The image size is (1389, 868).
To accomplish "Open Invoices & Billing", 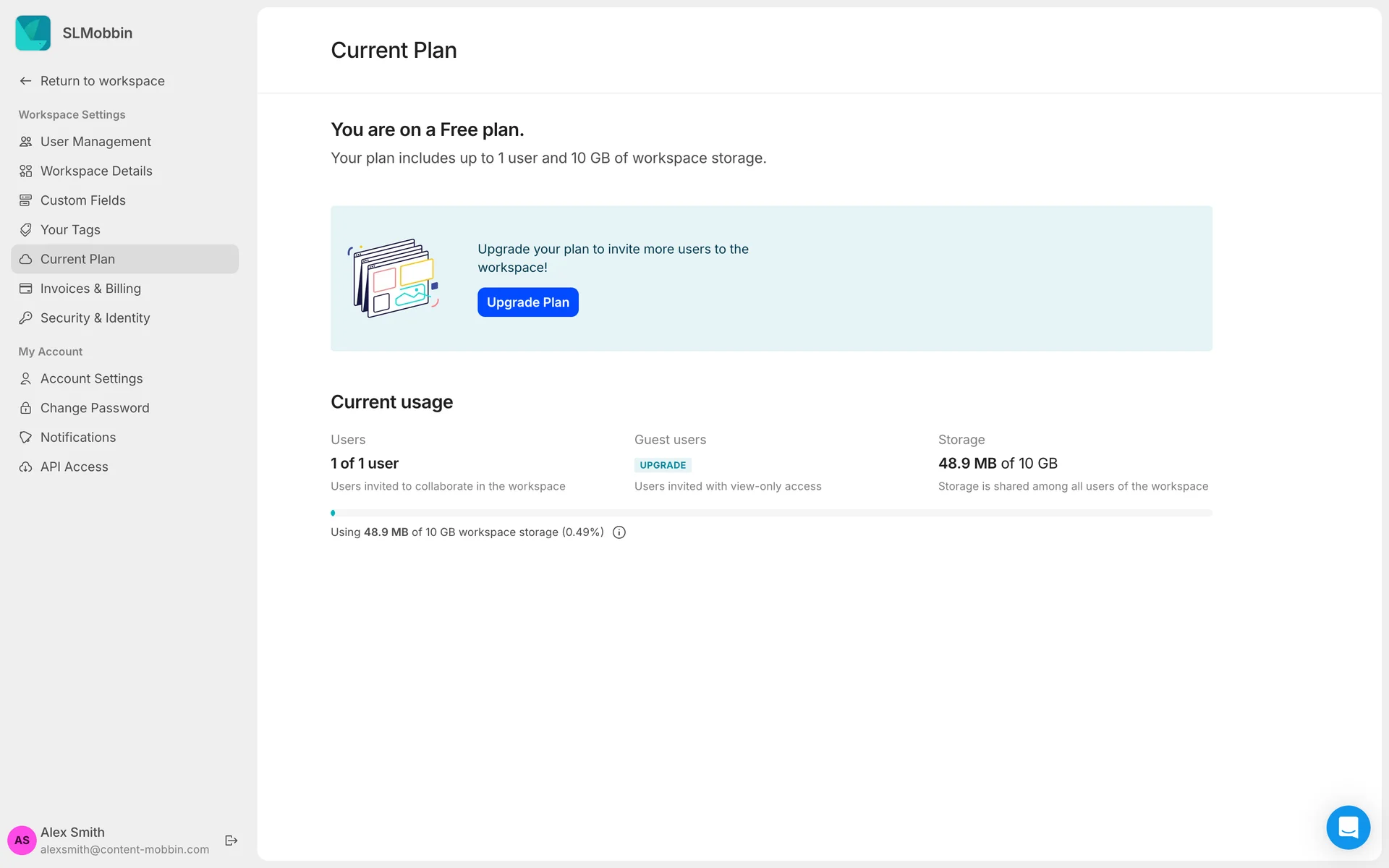I will [x=90, y=289].
